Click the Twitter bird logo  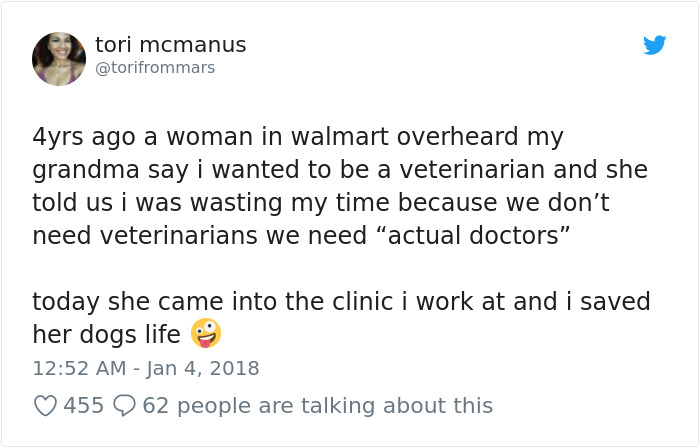[x=654, y=45]
